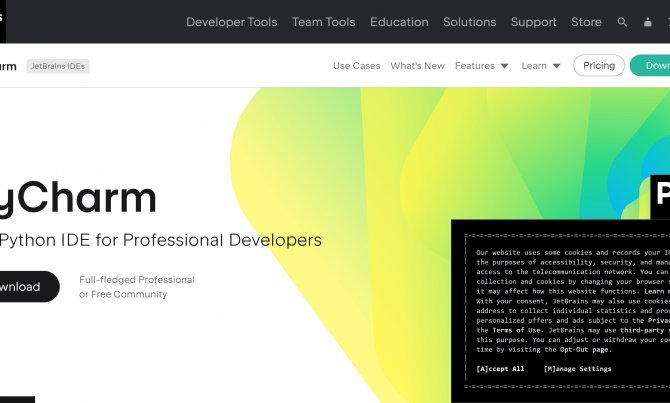Click the Pricing button
The height and width of the screenshot is (403, 670).
pyautogui.click(x=599, y=65)
